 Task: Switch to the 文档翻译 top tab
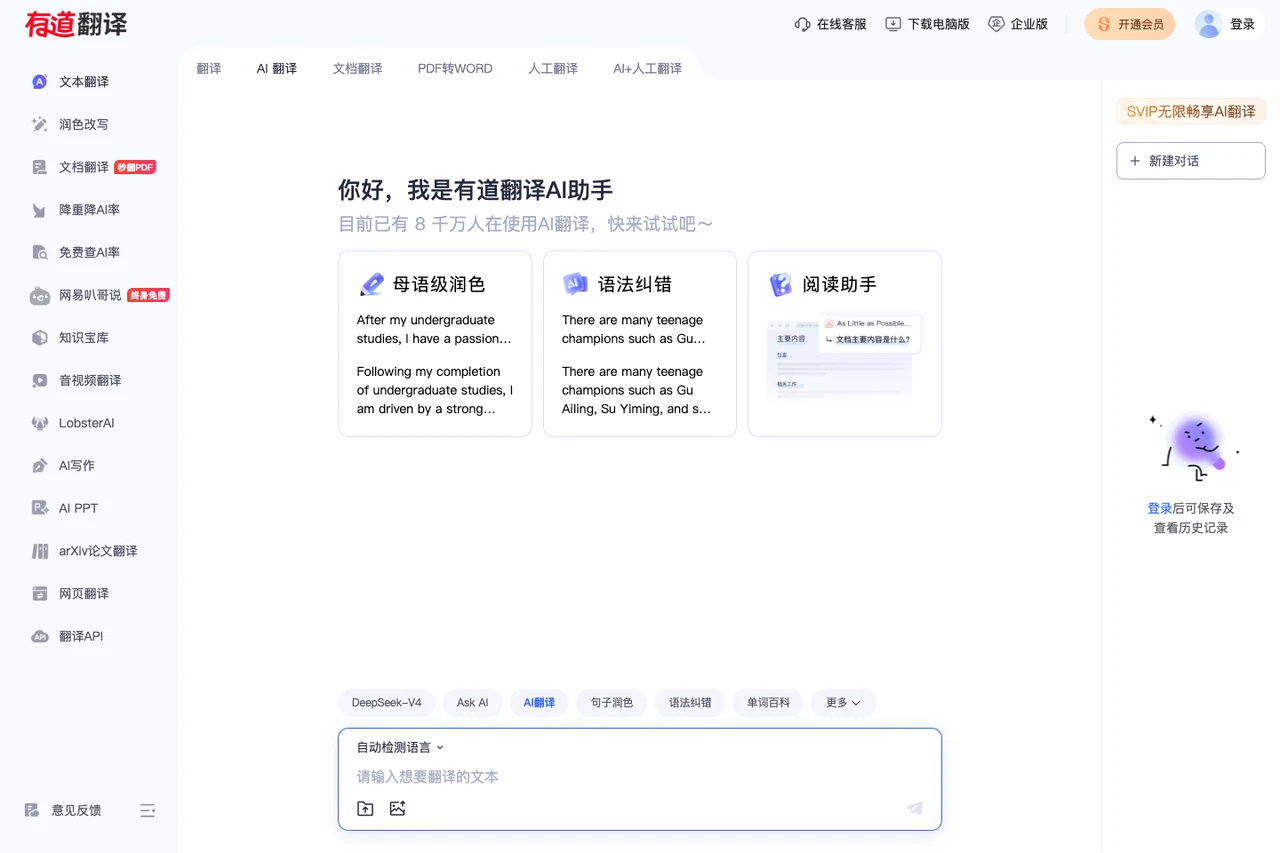[358, 69]
